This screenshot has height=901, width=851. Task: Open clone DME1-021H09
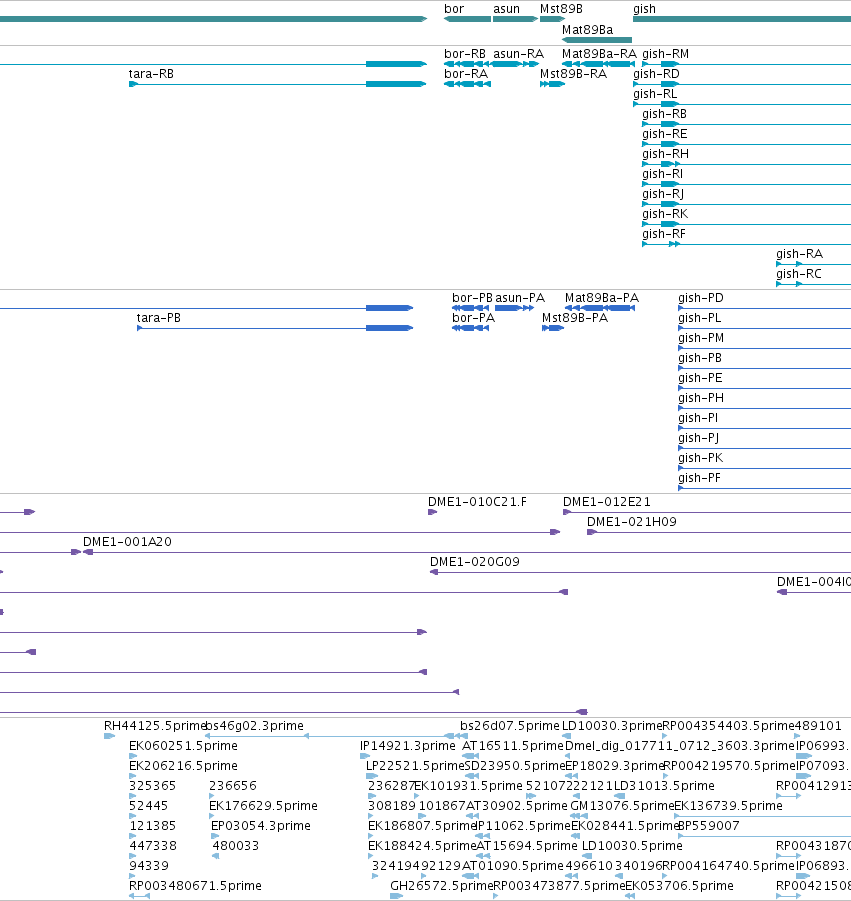[631, 522]
